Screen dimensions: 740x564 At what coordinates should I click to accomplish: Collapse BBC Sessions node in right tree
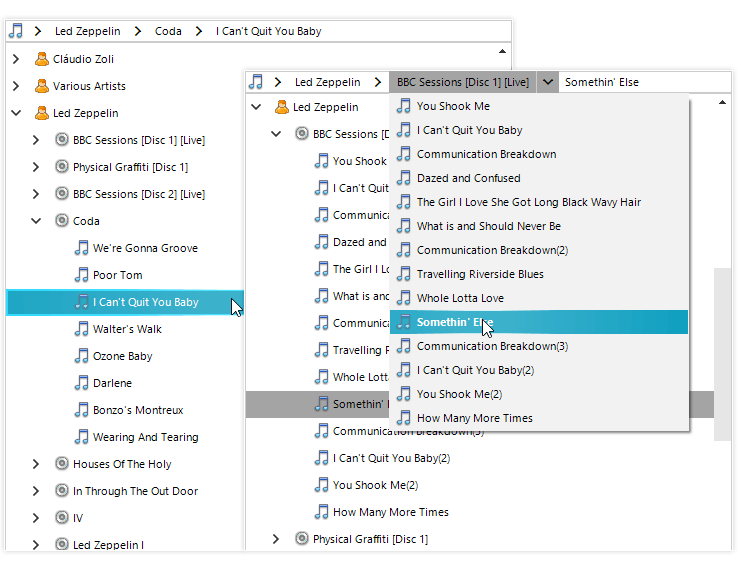tap(276, 134)
